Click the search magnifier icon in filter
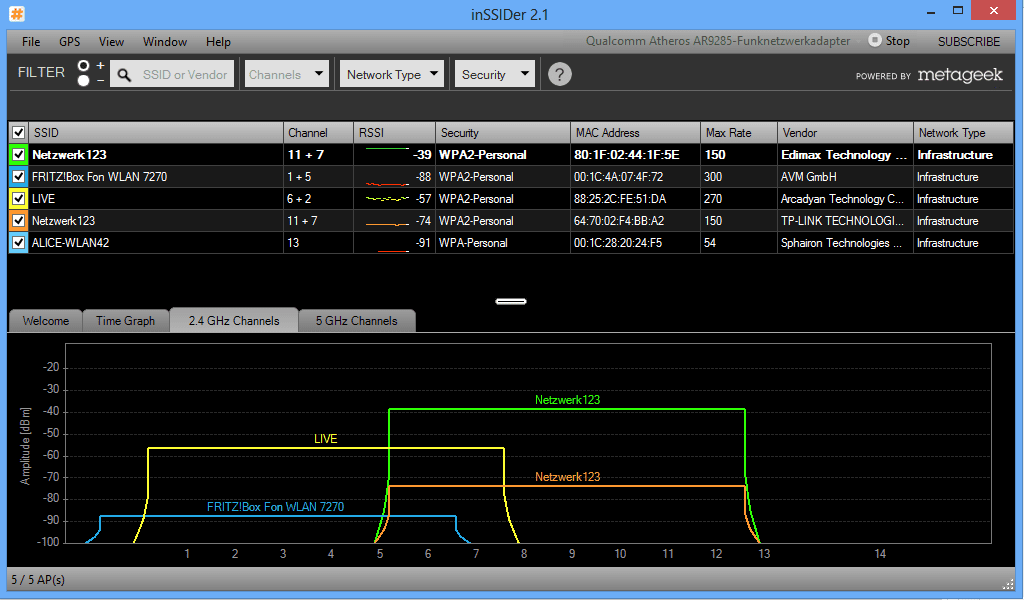1024x600 pixels. pyautogui.click(x=124, y=75)
